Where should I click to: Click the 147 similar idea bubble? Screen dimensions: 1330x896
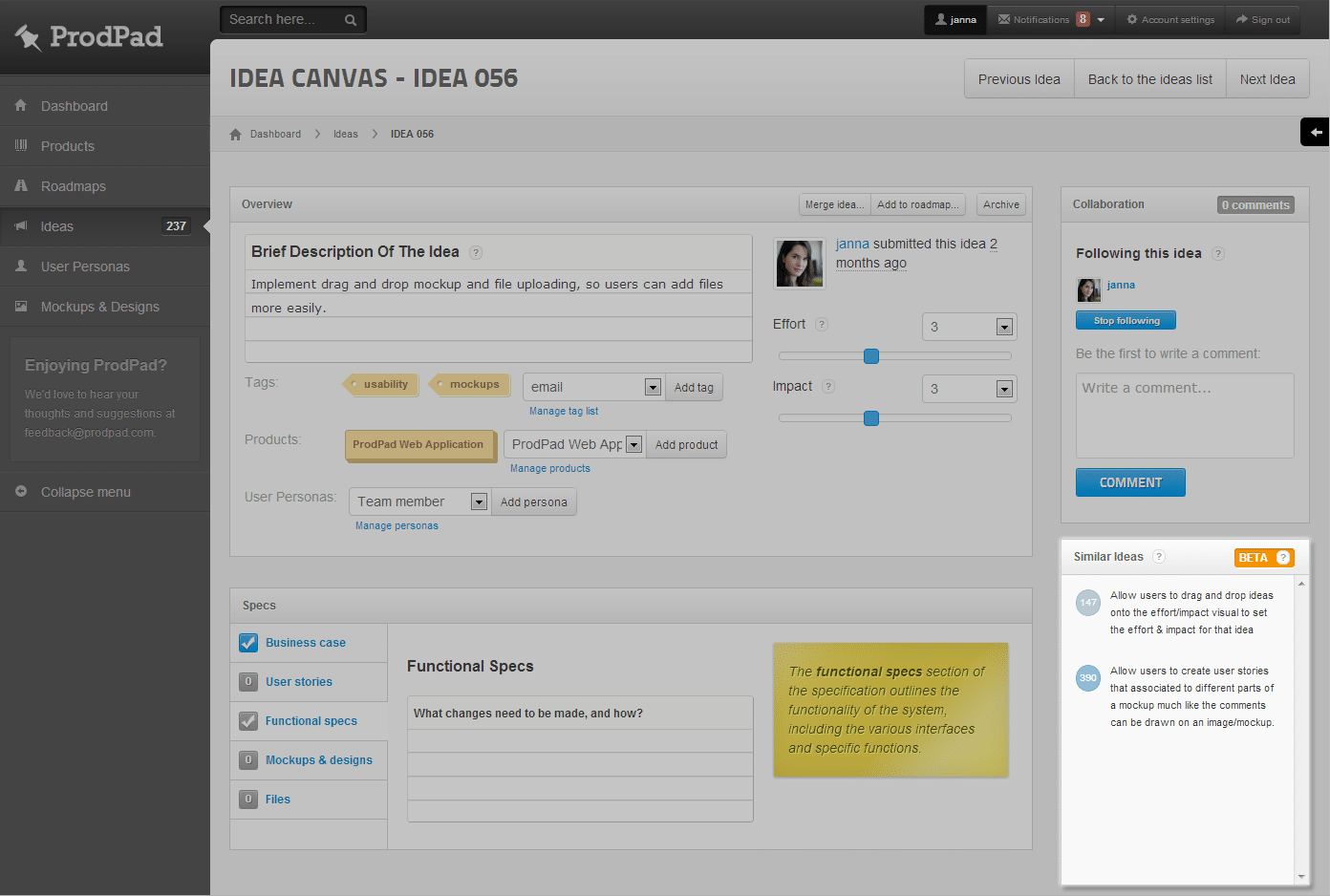pyautogui.click(x=1088, y=603)
